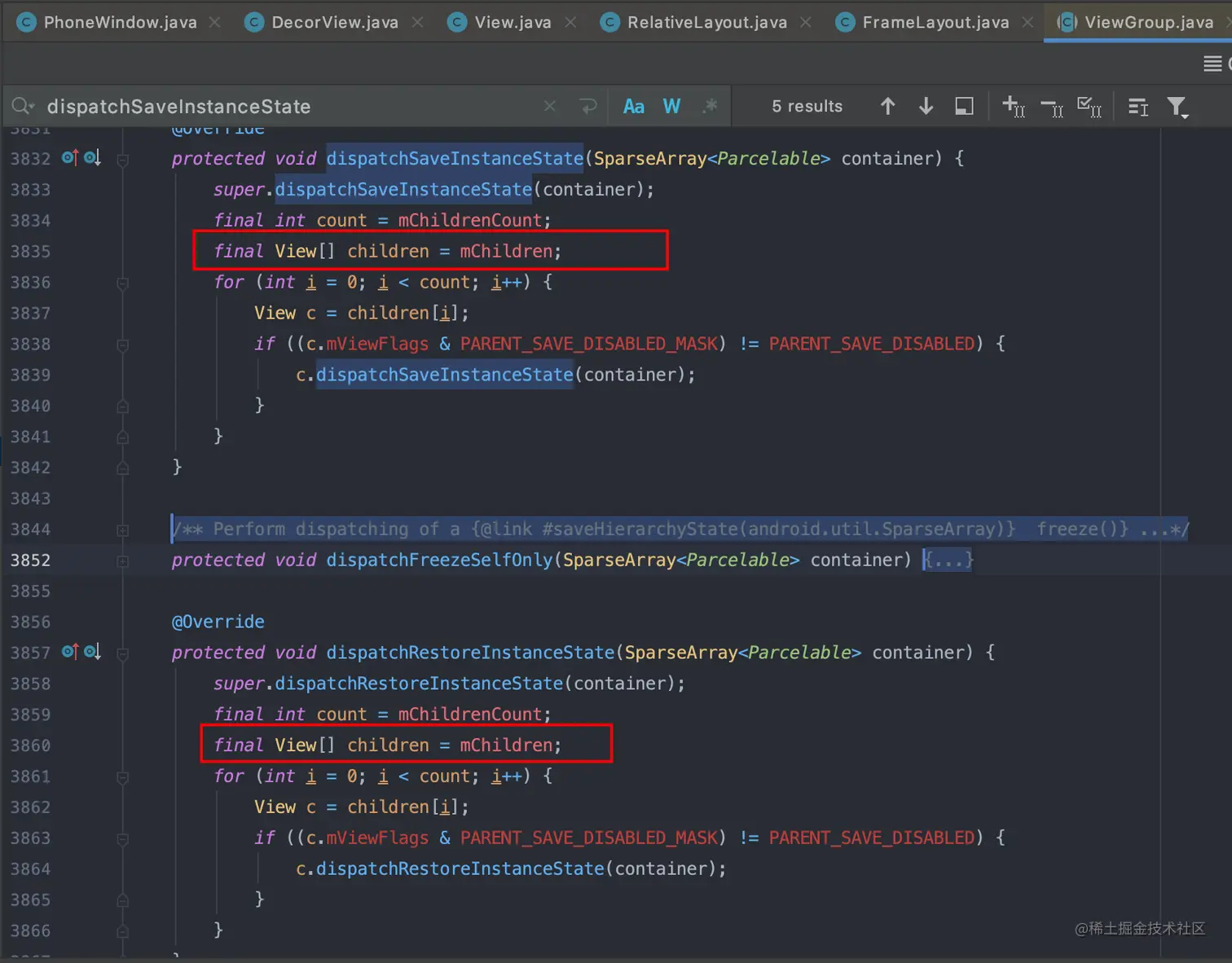This screenshot has width=1232, height=963.
Task: Open results in Find tool window
Action: click(x=964, y=106)
